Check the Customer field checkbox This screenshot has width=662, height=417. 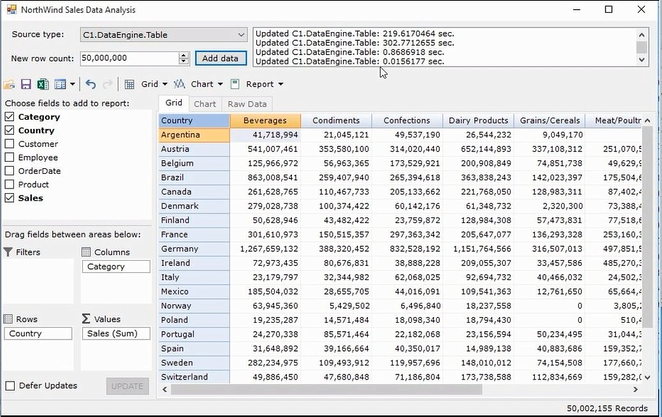9,144
